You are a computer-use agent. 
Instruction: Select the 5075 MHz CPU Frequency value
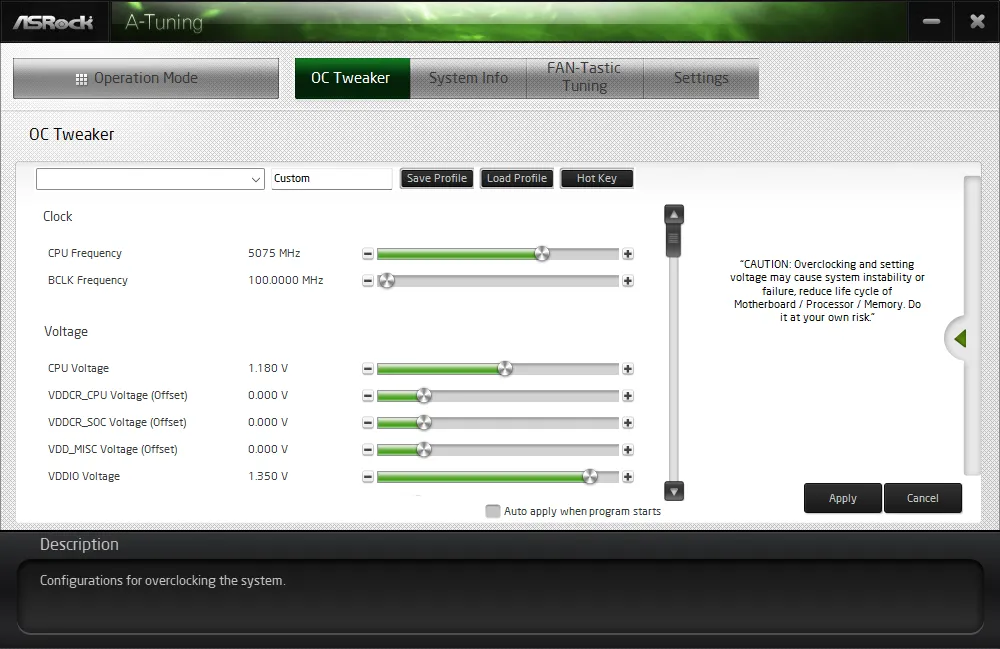pos(274,253)
